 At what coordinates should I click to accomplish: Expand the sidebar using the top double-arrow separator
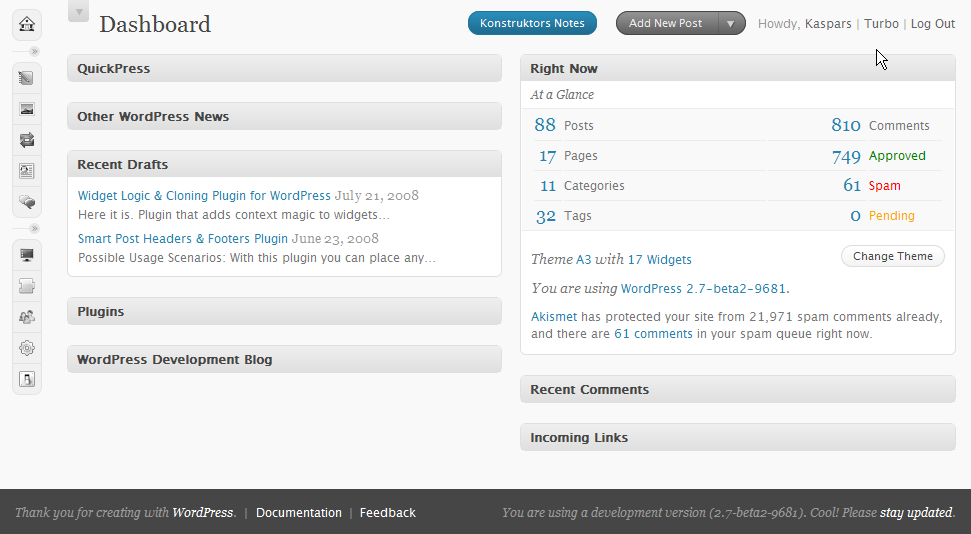tap(34, 51)
